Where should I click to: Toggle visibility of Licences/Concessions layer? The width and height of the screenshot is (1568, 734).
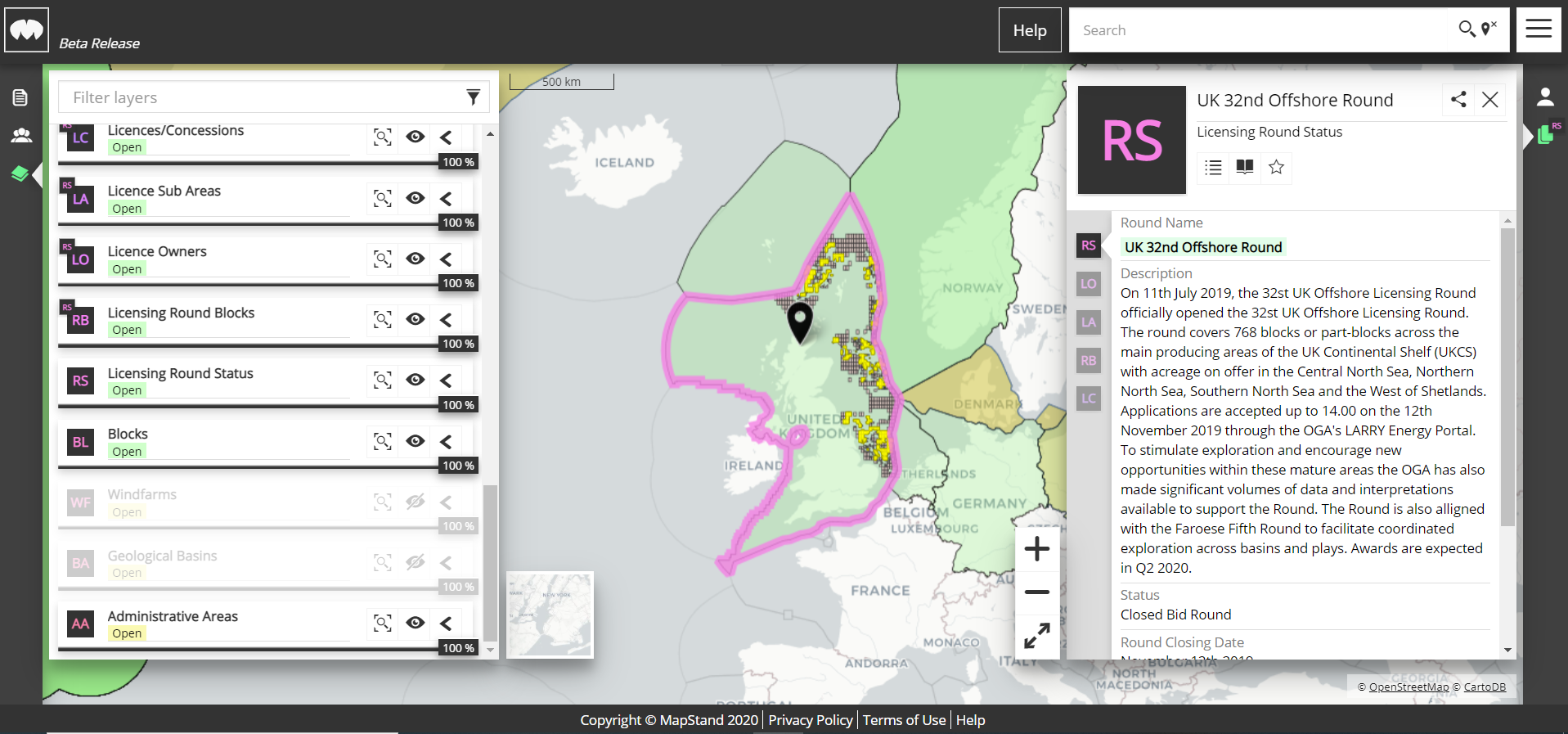click(x=416, y=137)
